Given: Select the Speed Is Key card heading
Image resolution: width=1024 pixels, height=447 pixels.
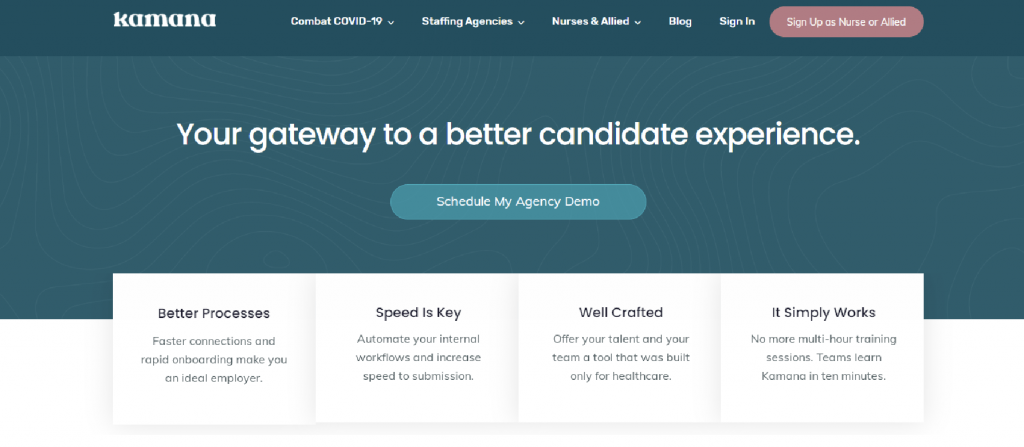Looking at the screenshot, I should coord(418,313).
